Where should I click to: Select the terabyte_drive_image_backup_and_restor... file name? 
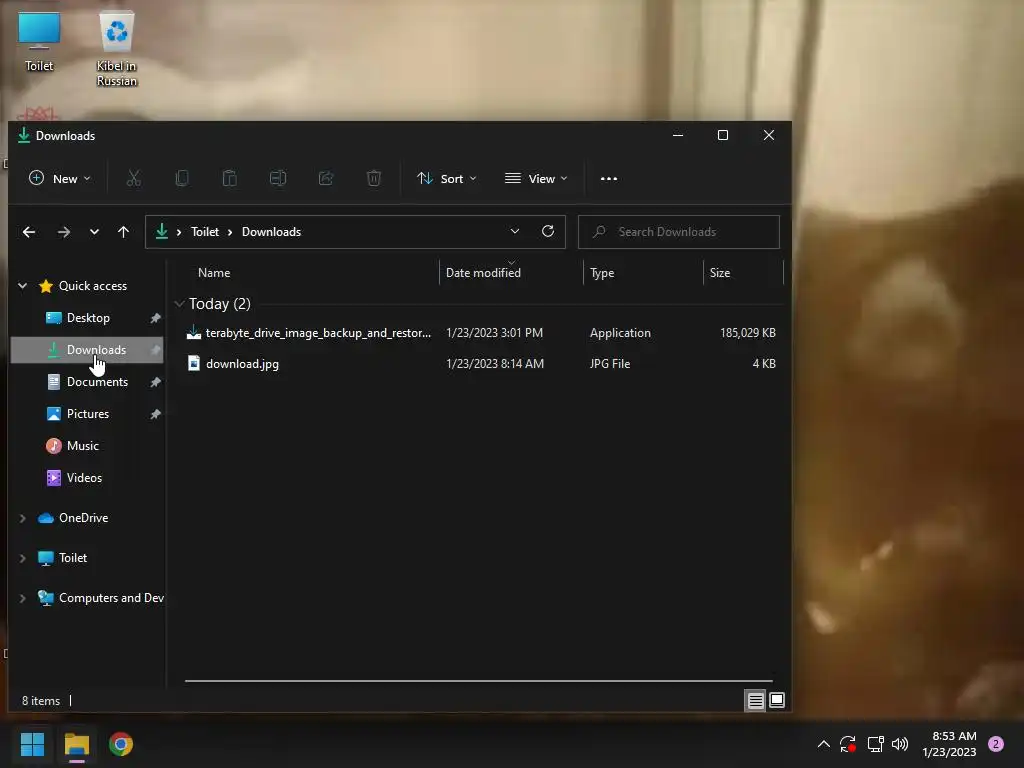click(x=318, y=333)
